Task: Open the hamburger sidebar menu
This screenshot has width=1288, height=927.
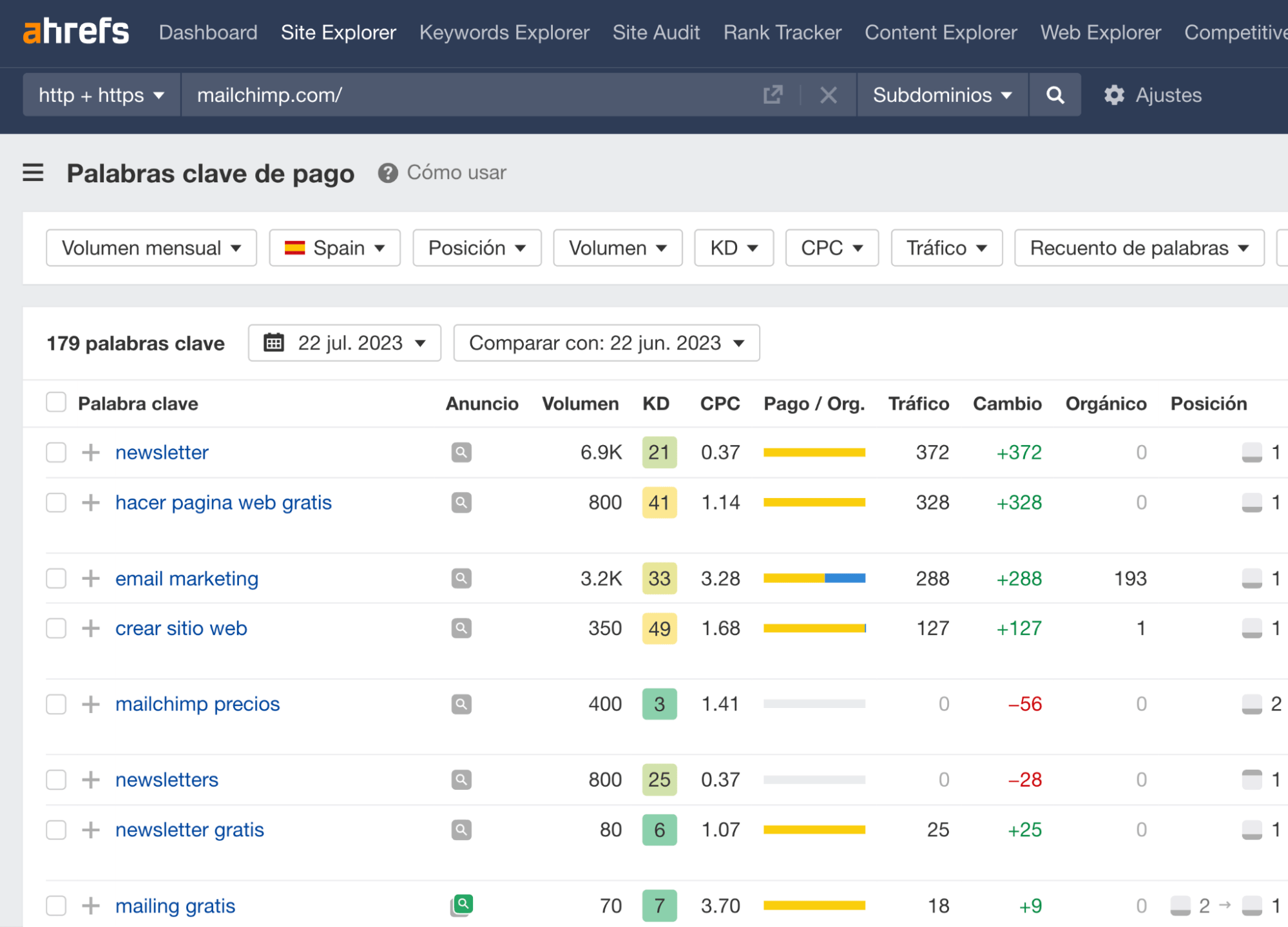Action: click(33, 173)
